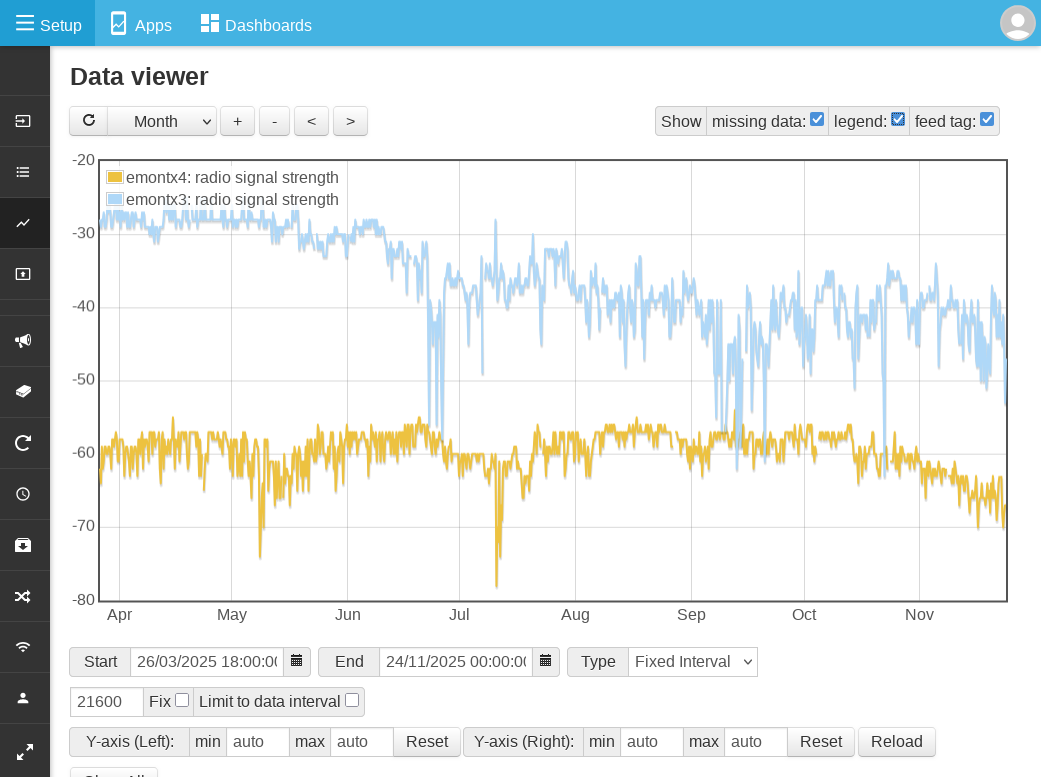The width and height of the screenshot is (1041, 777).
Task: Click the shuffle arrows icon in sidebar
Action: (23, 596)
